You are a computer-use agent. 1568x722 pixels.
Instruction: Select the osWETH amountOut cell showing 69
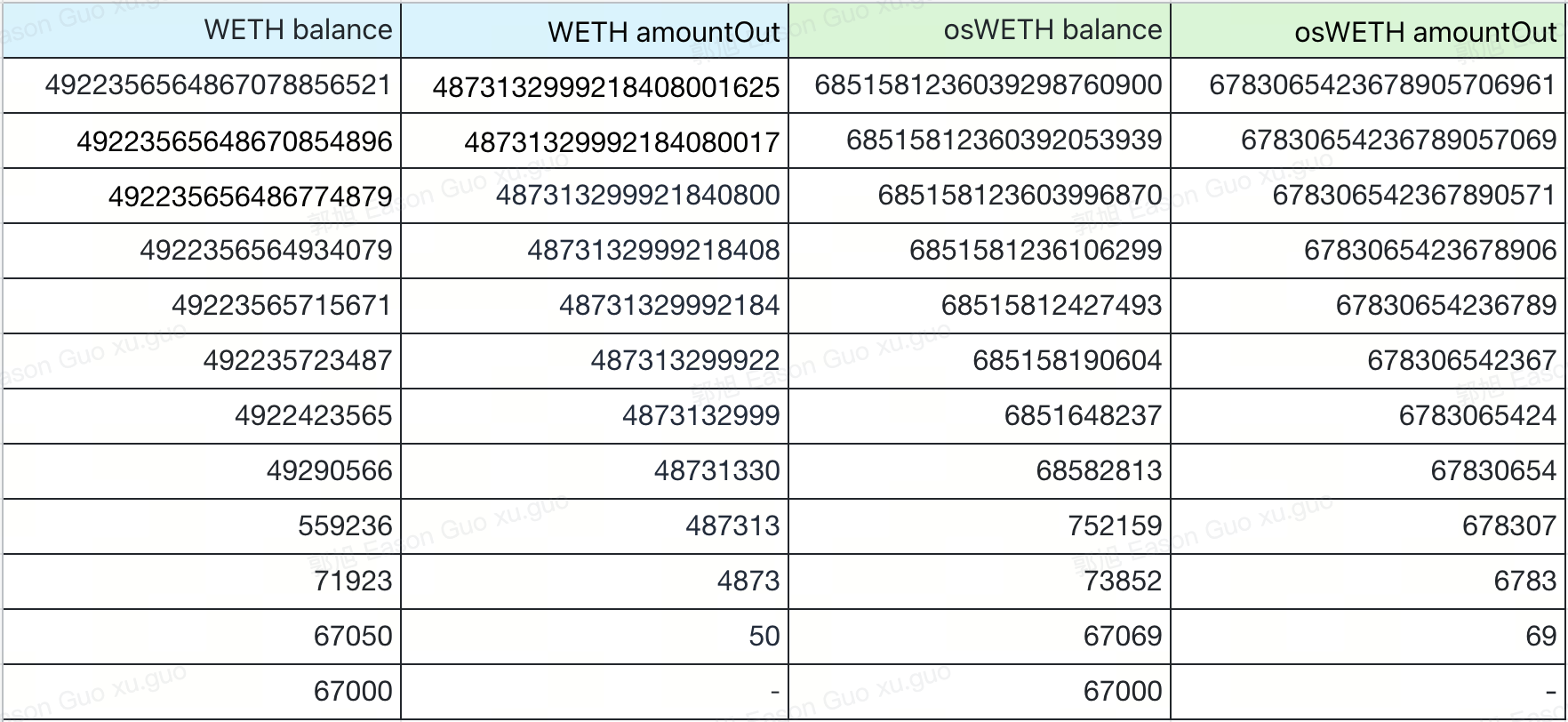click(x=1540, y=637)
